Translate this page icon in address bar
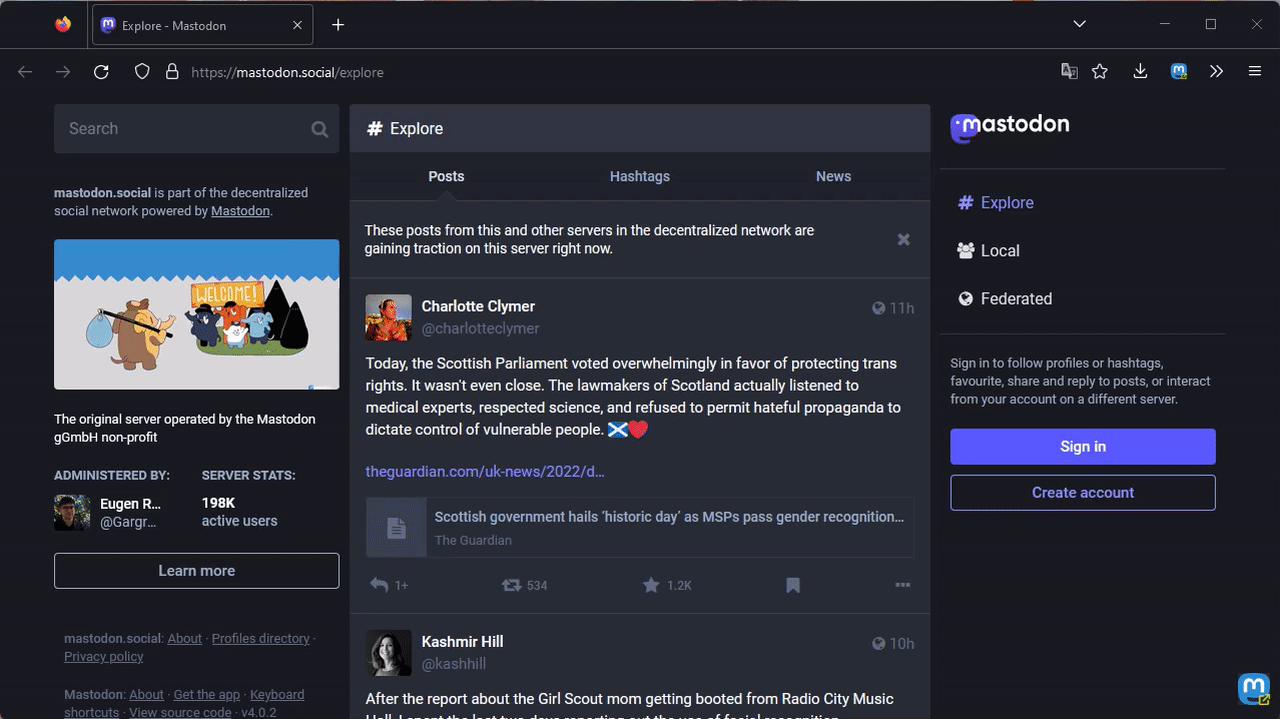Viewport: 1280px width, 719px height. point(1070,72)
